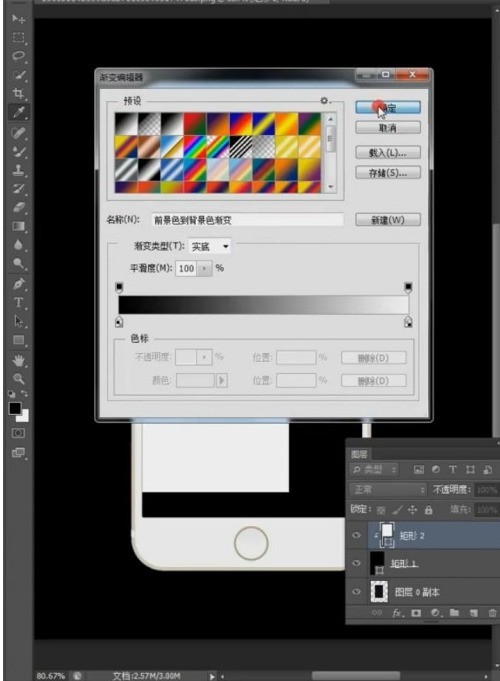Hide the 矩形 2 layer

pyautogui.click(x=357, y=535)
